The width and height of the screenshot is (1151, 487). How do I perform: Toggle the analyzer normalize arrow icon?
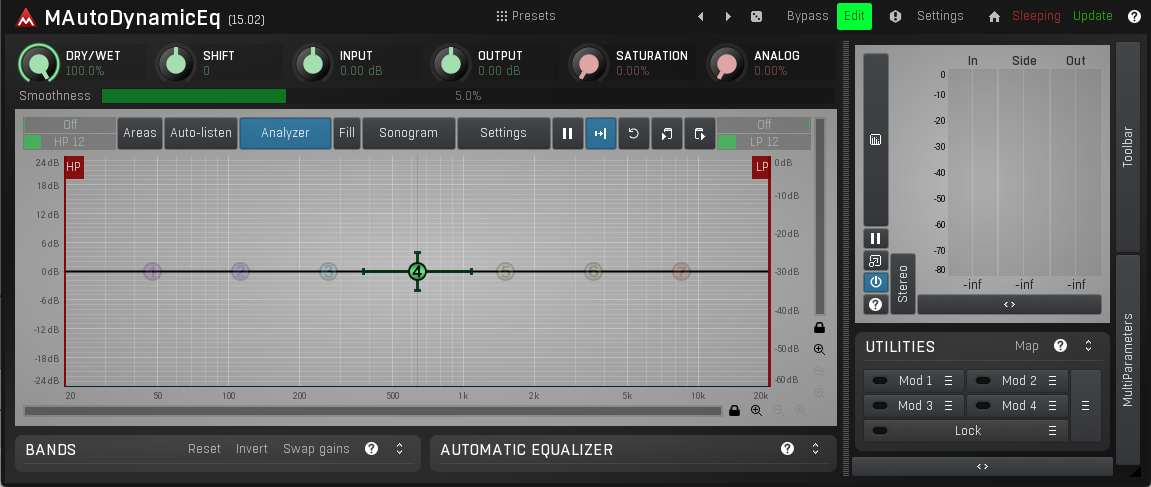click(600, 133)
